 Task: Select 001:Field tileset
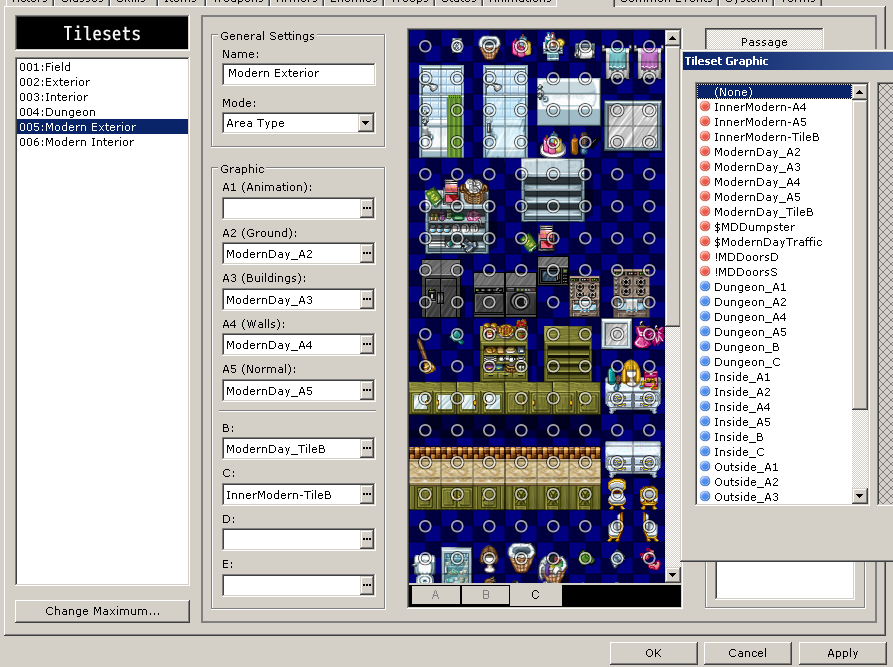[x=103, y=67]
